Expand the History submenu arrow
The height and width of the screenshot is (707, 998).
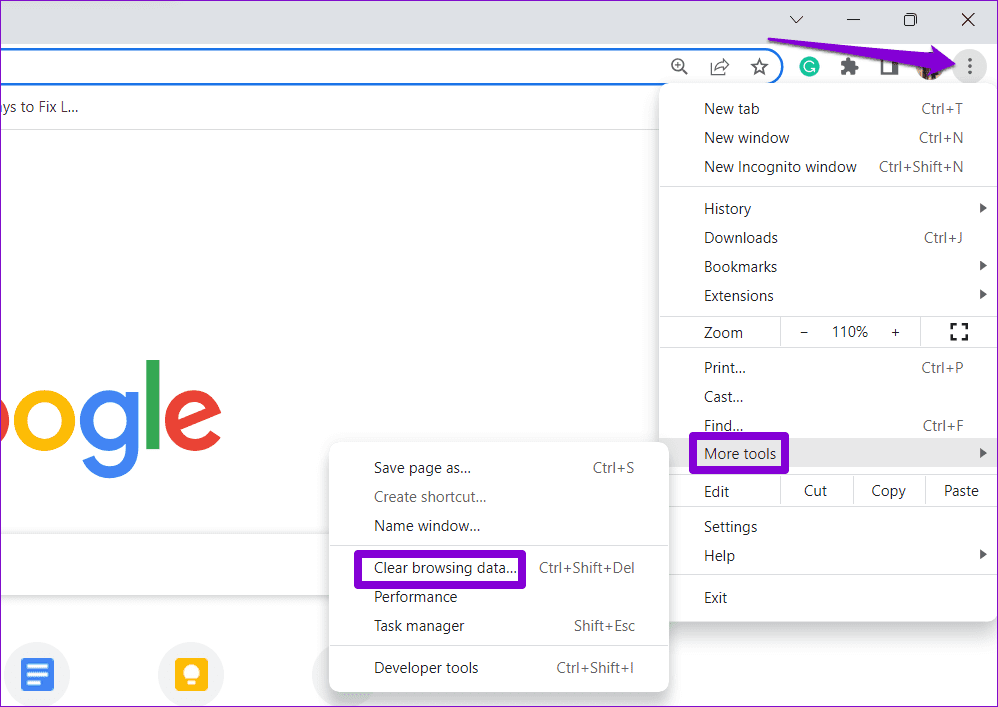tap(983, 208)
